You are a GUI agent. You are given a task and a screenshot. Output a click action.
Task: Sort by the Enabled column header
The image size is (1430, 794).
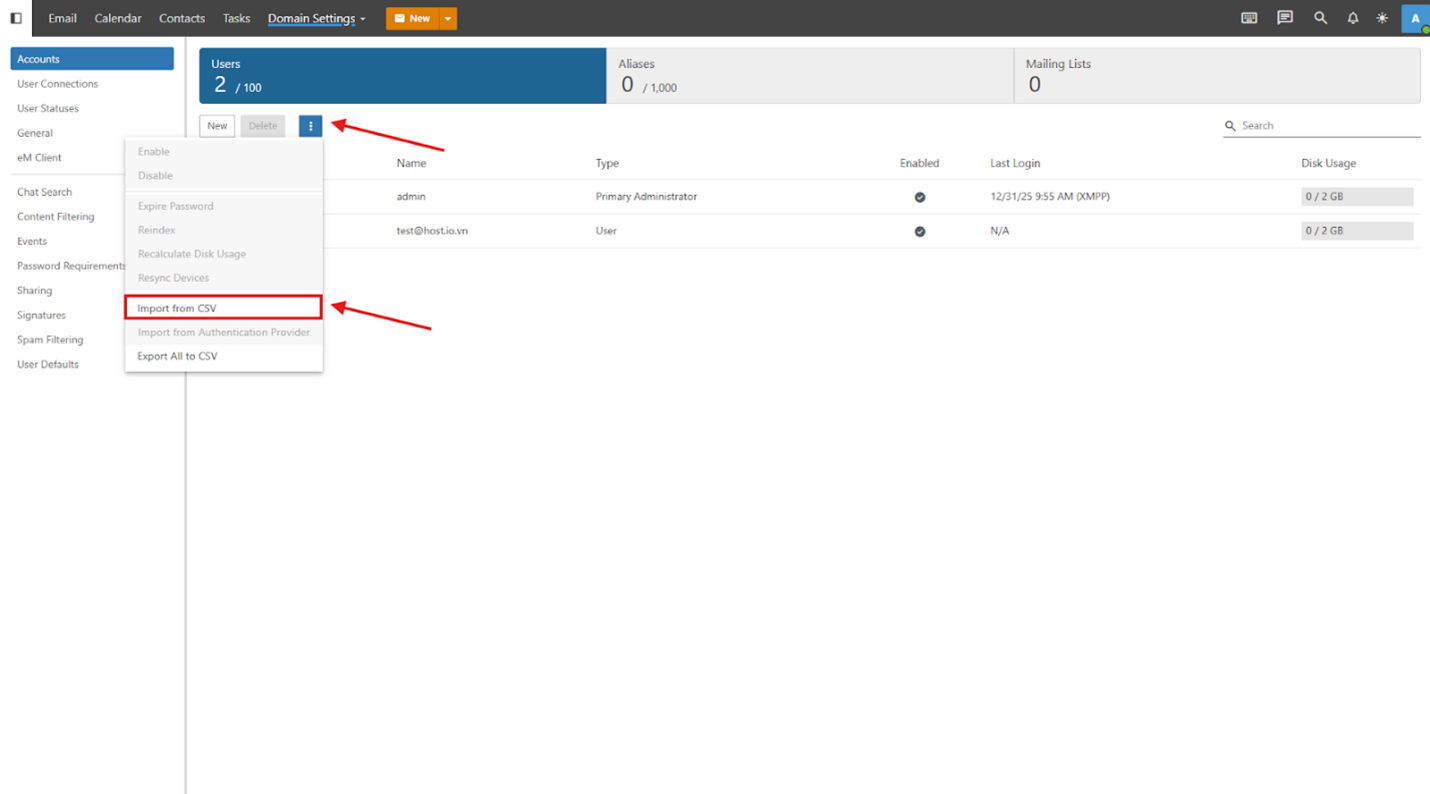coord(919,163)
